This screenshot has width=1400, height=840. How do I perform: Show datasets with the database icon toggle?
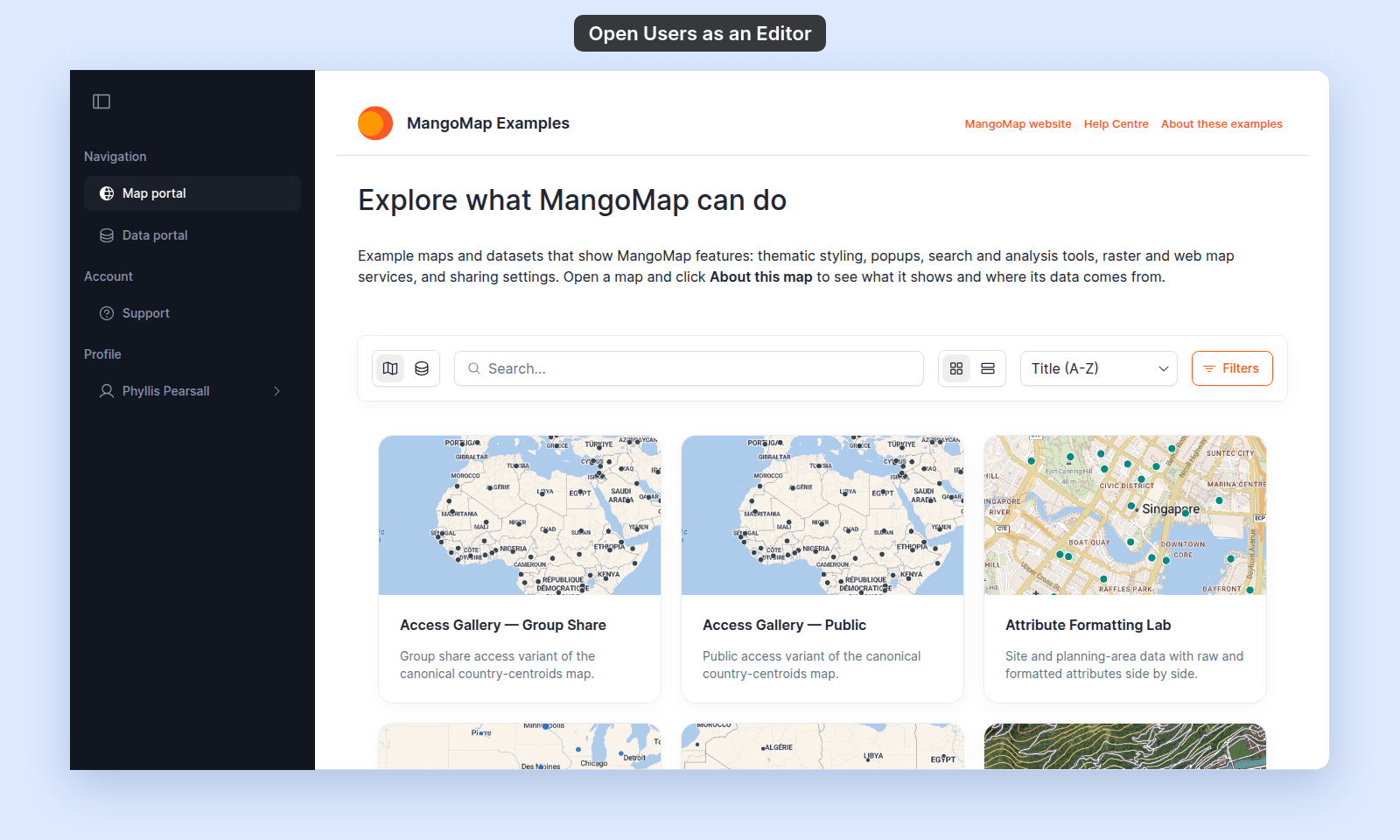click(x=422, y=368)
